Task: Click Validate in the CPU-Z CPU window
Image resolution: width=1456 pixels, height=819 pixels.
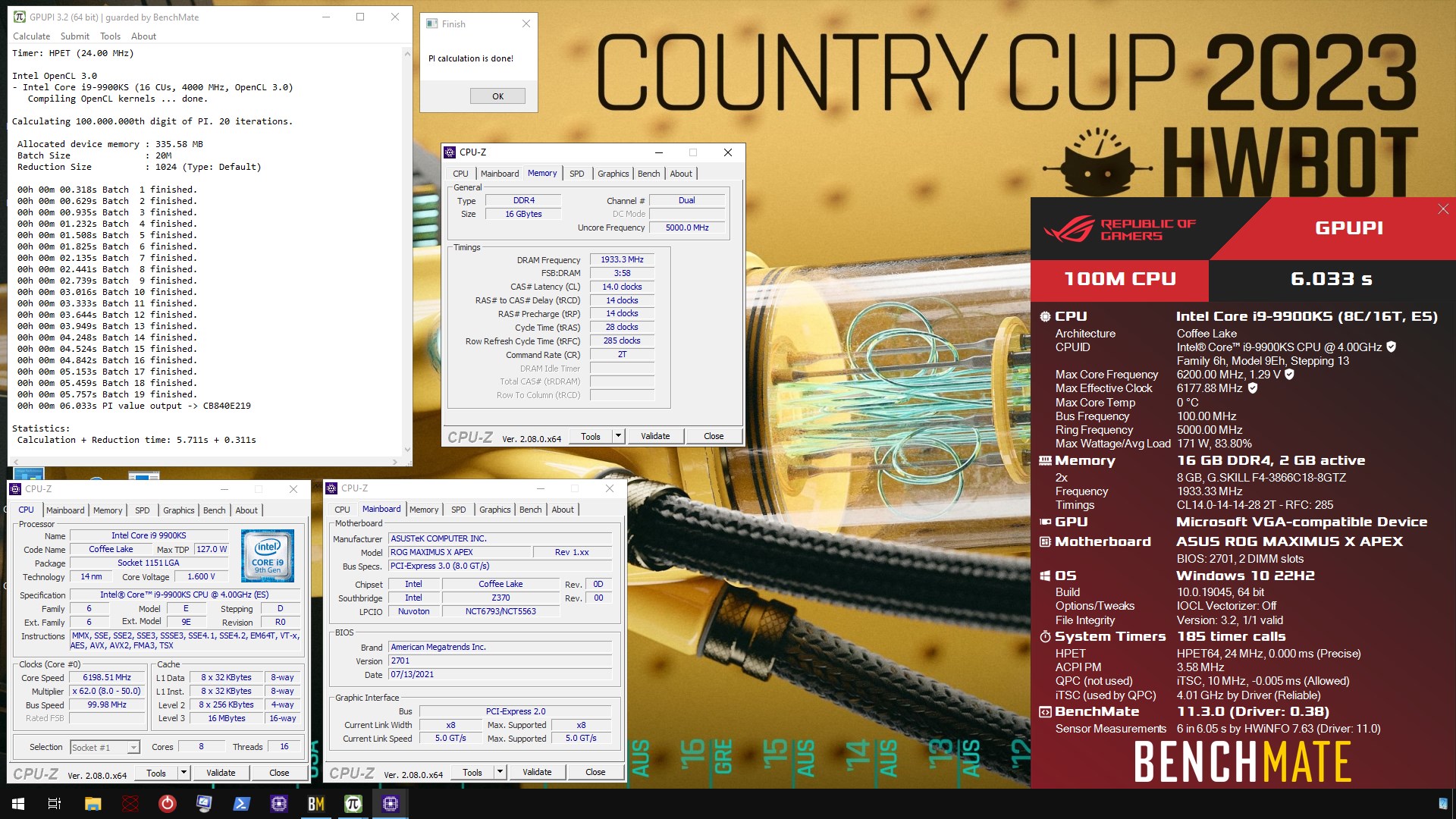Action: click(221, 773)
